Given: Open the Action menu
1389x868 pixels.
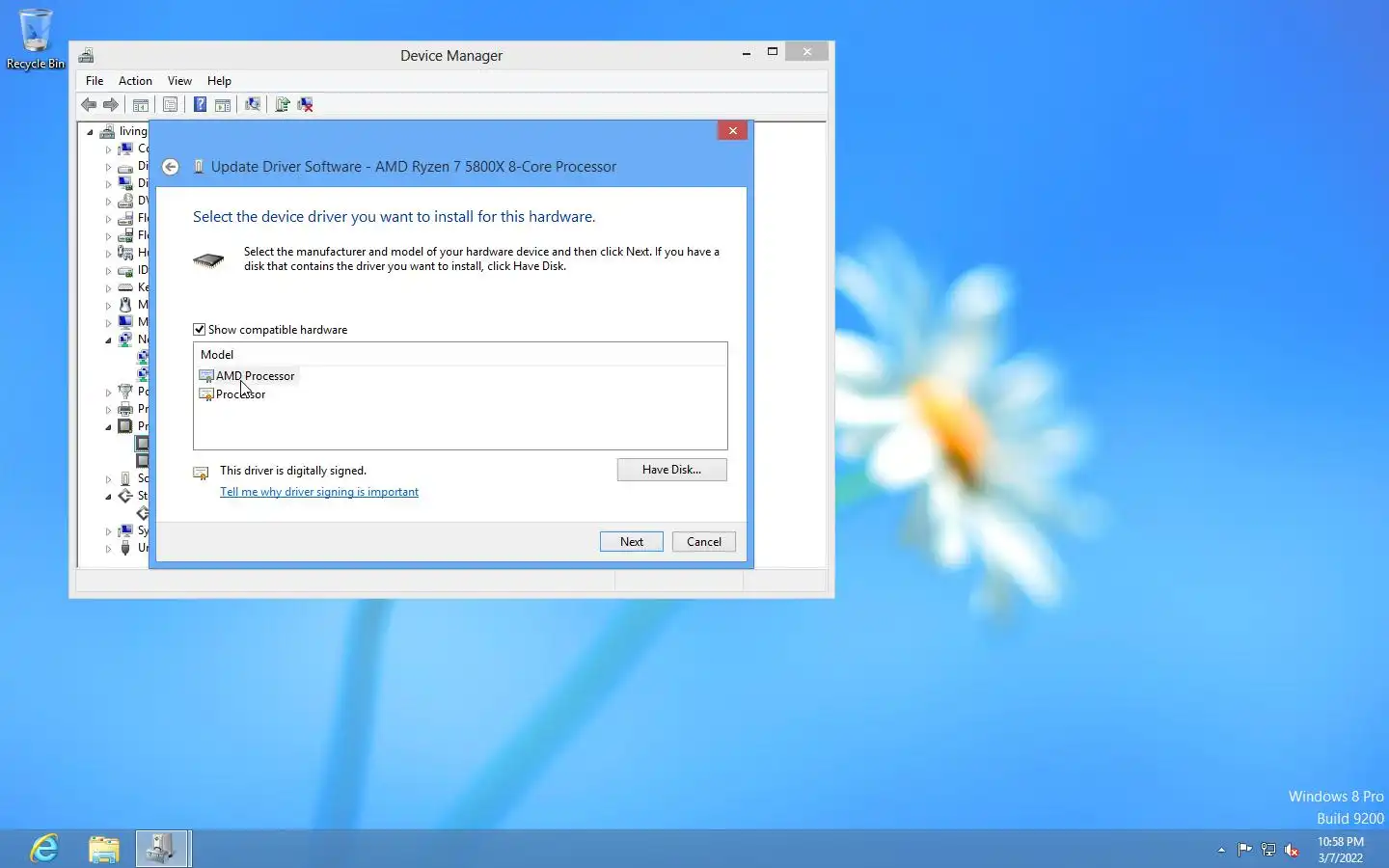Looking at the screenshot, I should [135, 81].
